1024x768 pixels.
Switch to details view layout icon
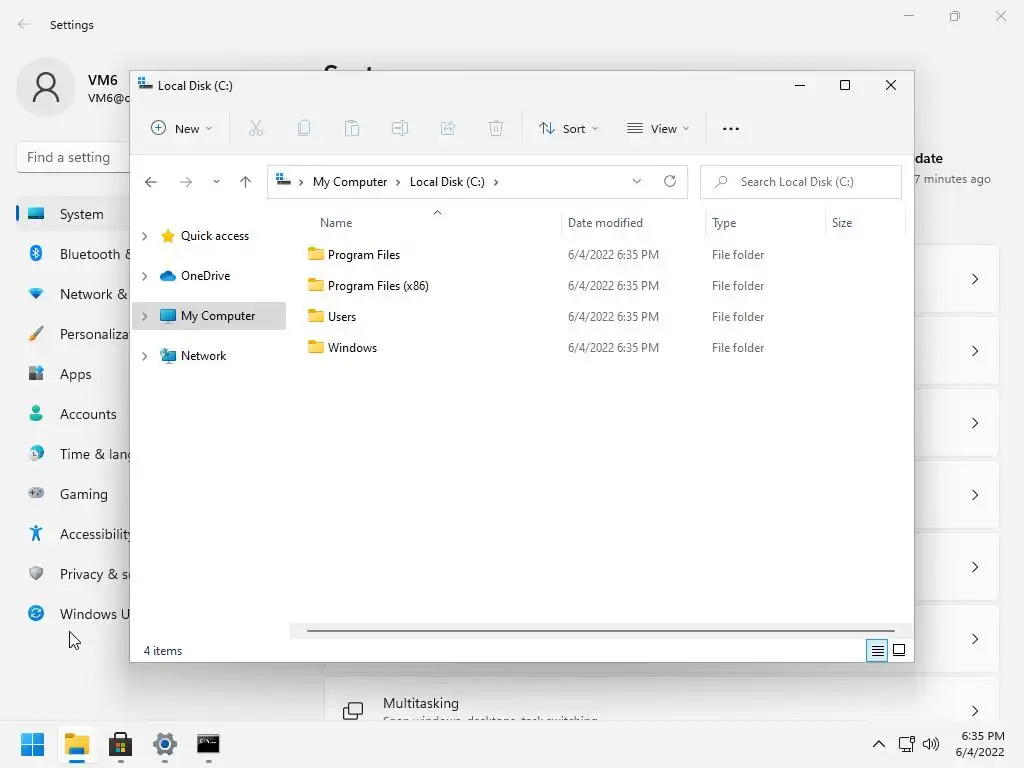click(x=877, y=650)
